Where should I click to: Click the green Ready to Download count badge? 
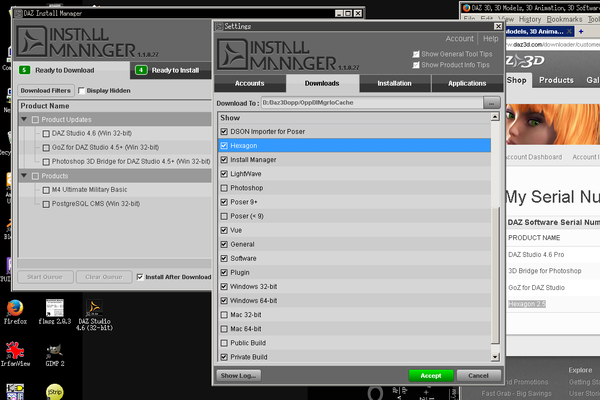[24, 70]
